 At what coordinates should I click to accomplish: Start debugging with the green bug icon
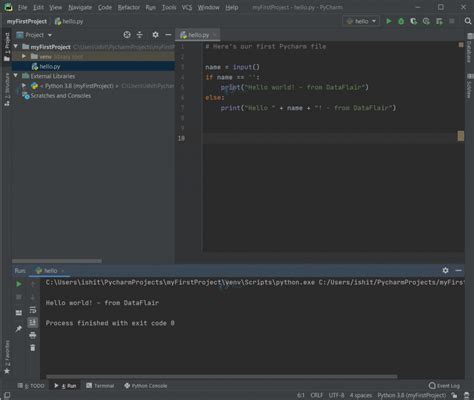(x=401, y=21)
